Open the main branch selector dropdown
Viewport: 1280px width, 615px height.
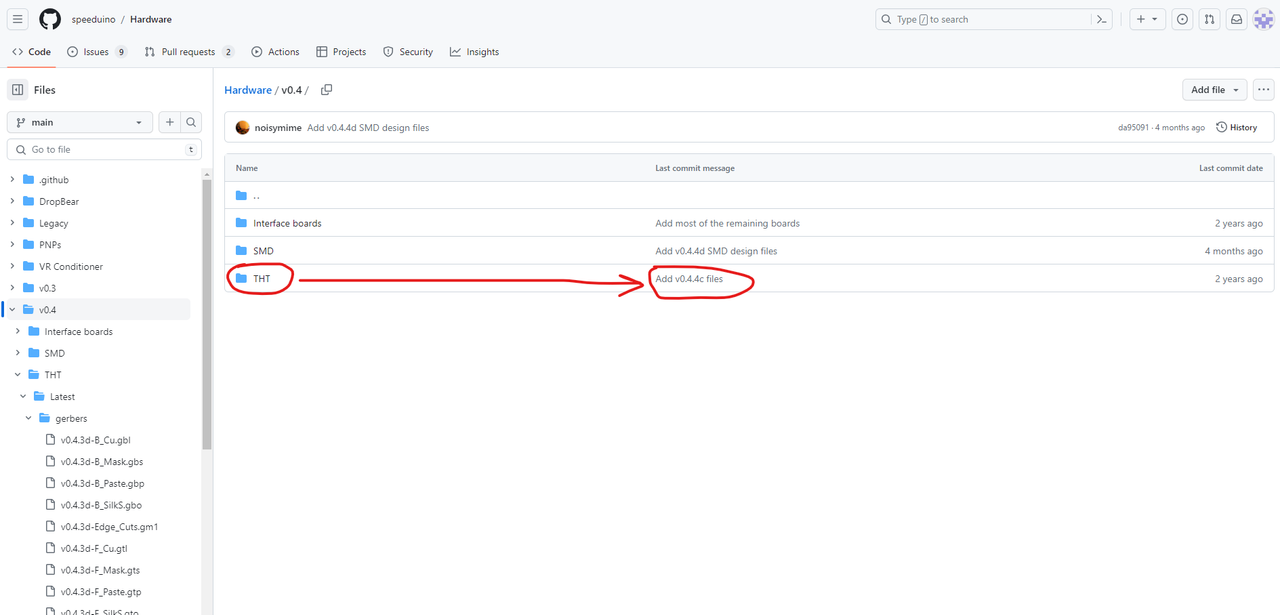tap(80, 122)
